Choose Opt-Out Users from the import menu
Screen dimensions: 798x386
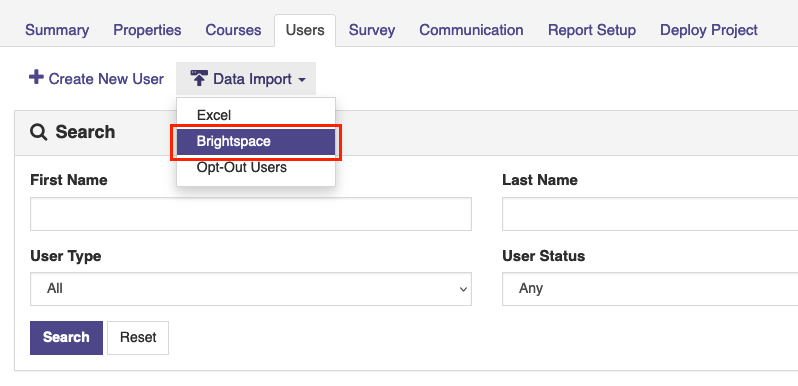[256, 168]
